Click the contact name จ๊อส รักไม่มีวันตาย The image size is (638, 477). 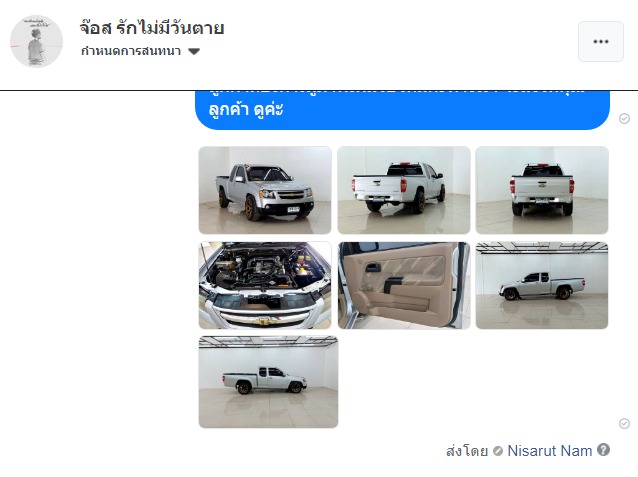click(152, 28)
